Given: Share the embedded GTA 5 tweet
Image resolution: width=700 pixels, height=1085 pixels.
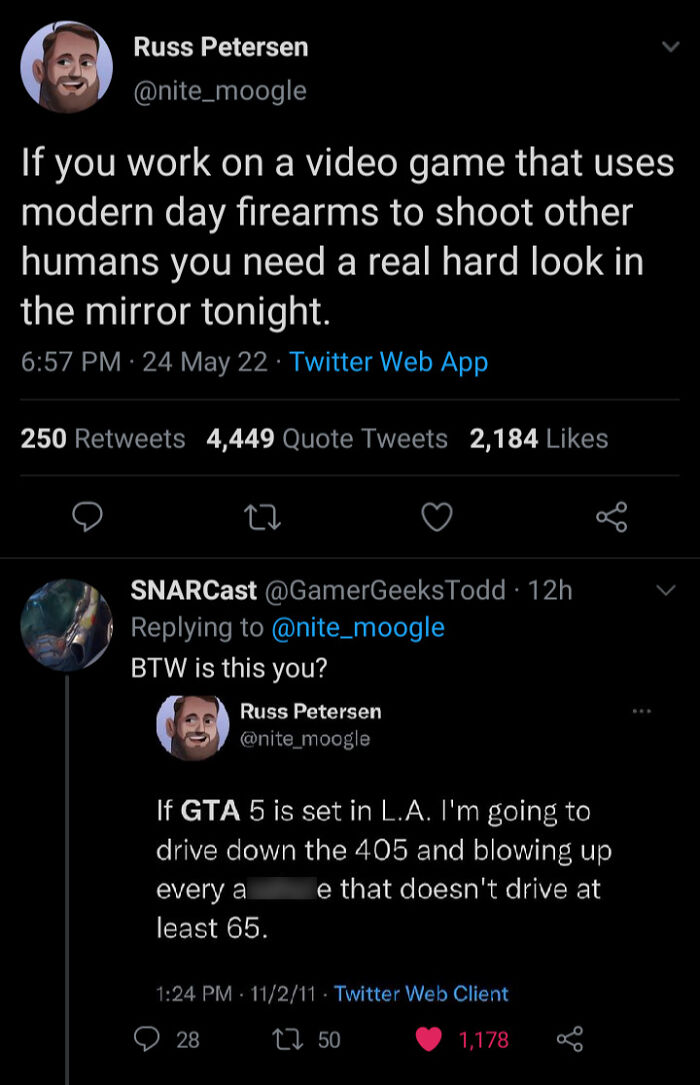Looking at the screenshot, I should pyautogui.click(x=571, y=1039).
